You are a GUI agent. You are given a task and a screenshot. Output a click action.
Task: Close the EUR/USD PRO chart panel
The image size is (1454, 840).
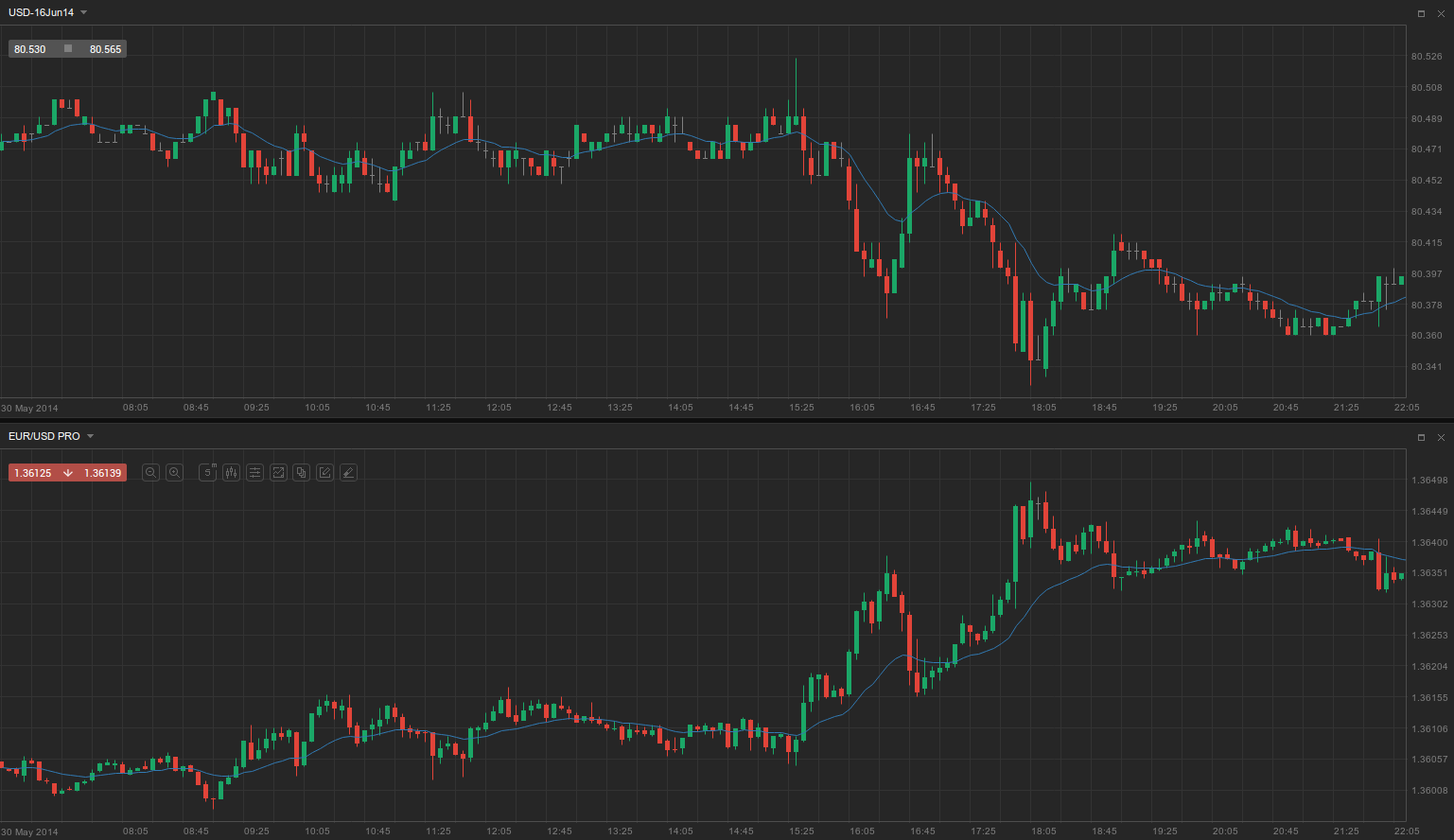click(1441, 437)
